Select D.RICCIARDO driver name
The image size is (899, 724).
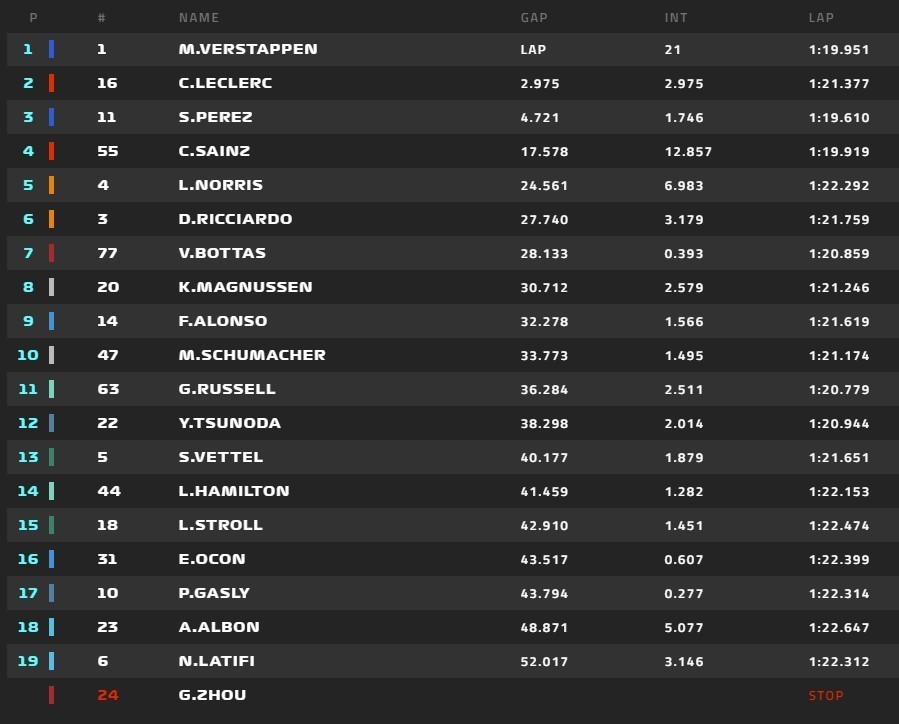click(x=235, y=219)
